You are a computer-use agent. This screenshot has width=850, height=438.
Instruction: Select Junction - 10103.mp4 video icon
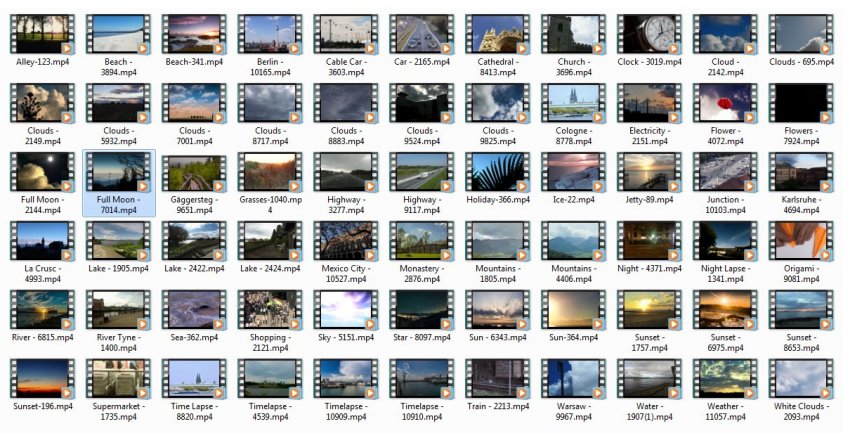(725, 172)
